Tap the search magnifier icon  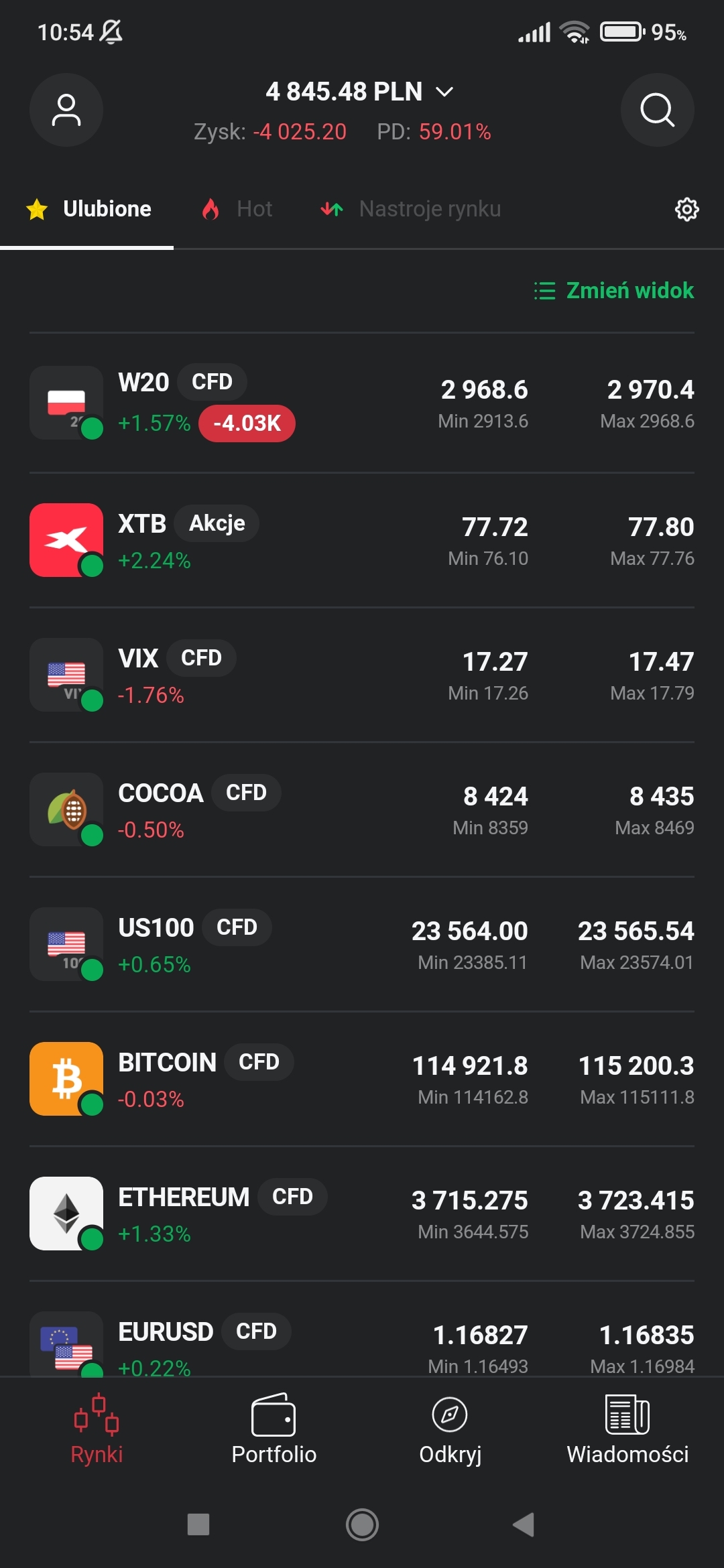click(657, 110)
